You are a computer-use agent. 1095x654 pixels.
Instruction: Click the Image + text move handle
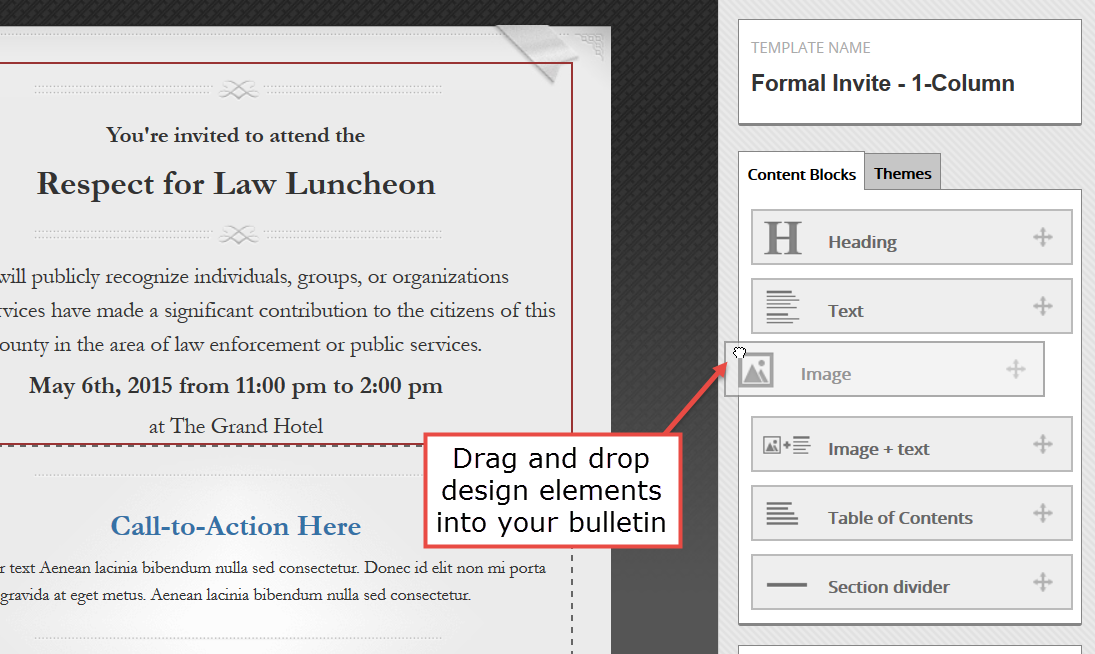click(1042, 444)
